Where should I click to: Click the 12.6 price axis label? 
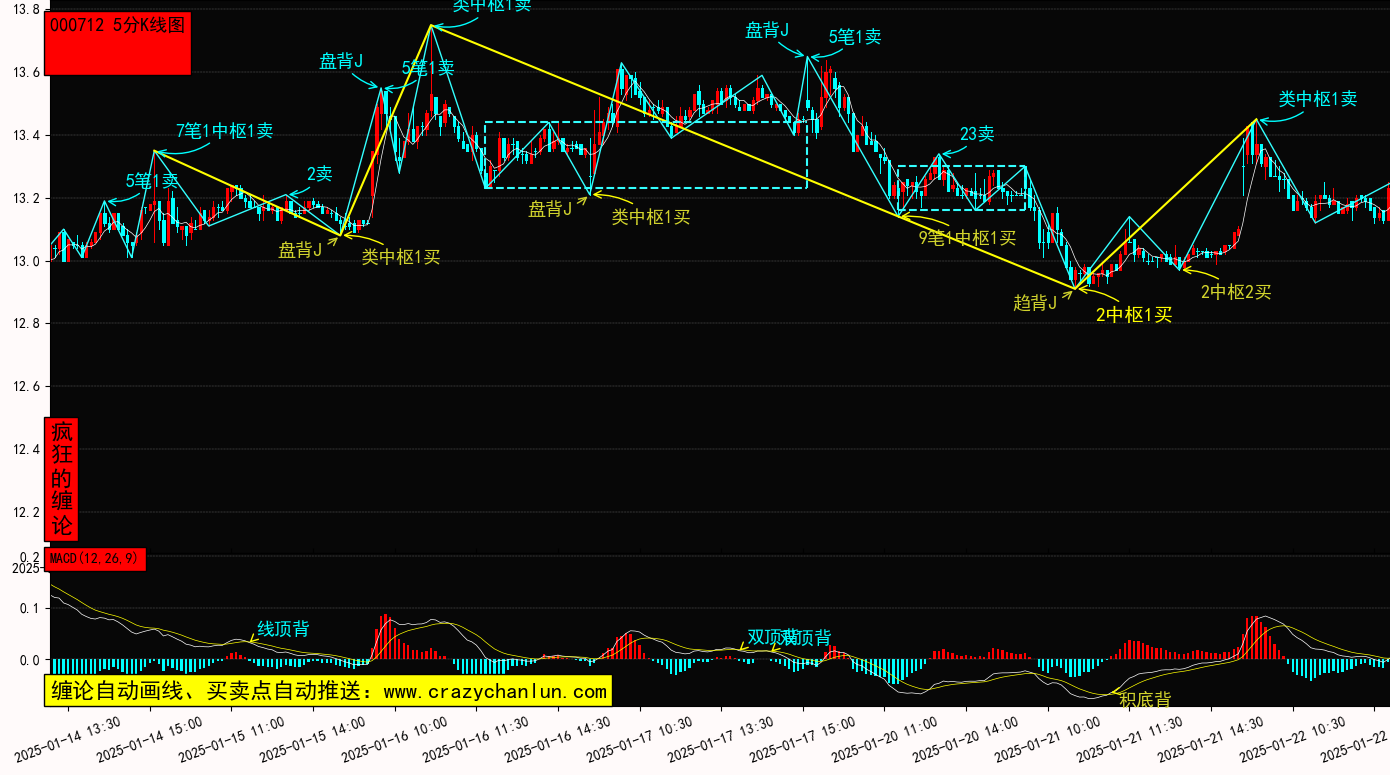(x=23, y=387)
